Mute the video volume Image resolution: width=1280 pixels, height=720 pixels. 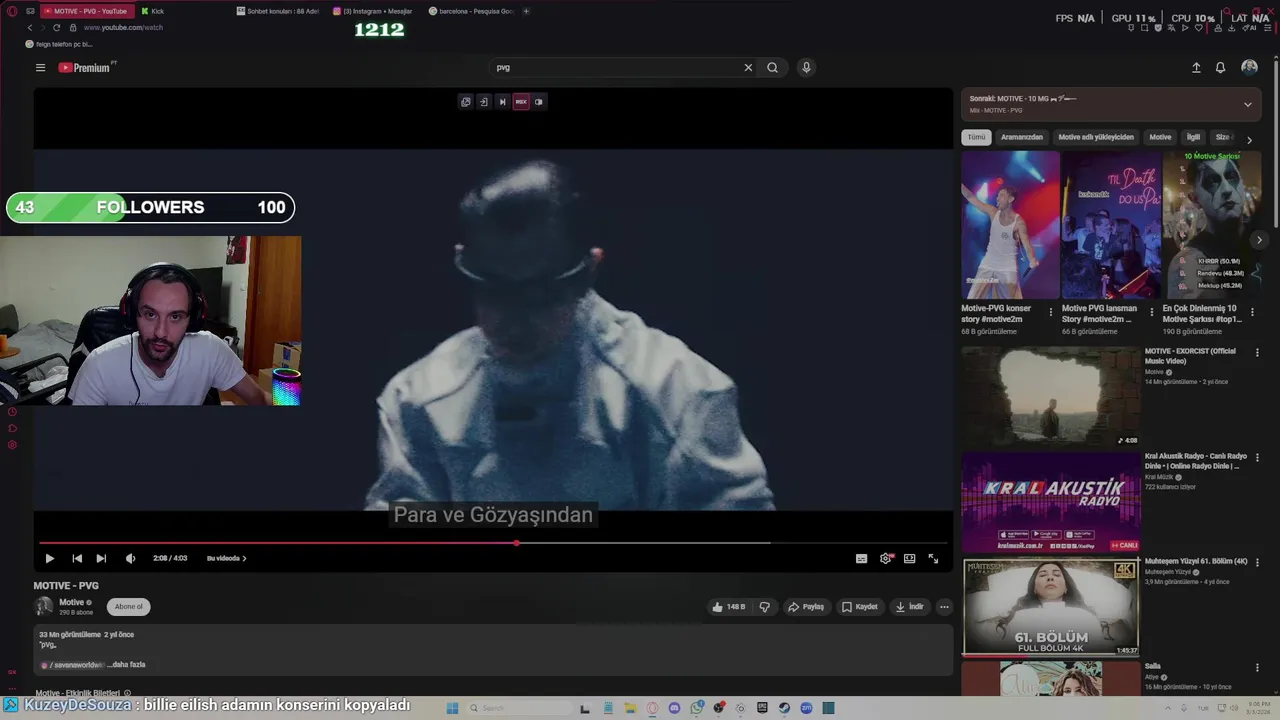[130, 559]
